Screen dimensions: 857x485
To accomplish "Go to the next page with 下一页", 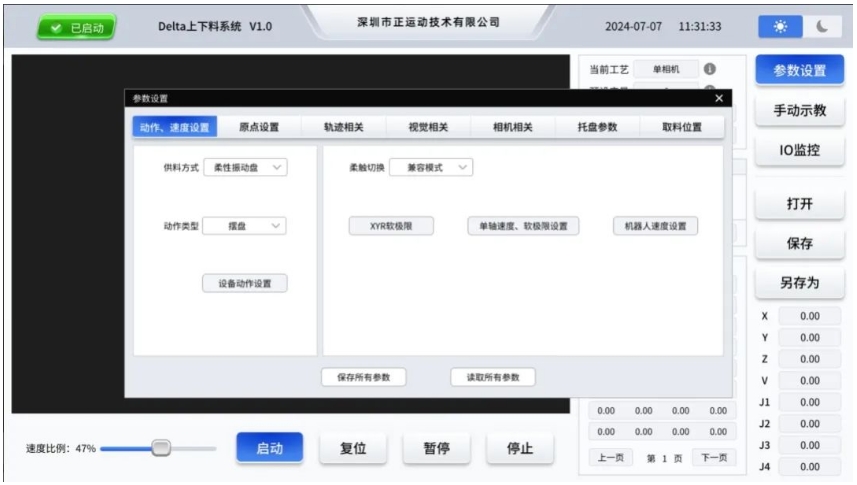I will click(714, 458).
